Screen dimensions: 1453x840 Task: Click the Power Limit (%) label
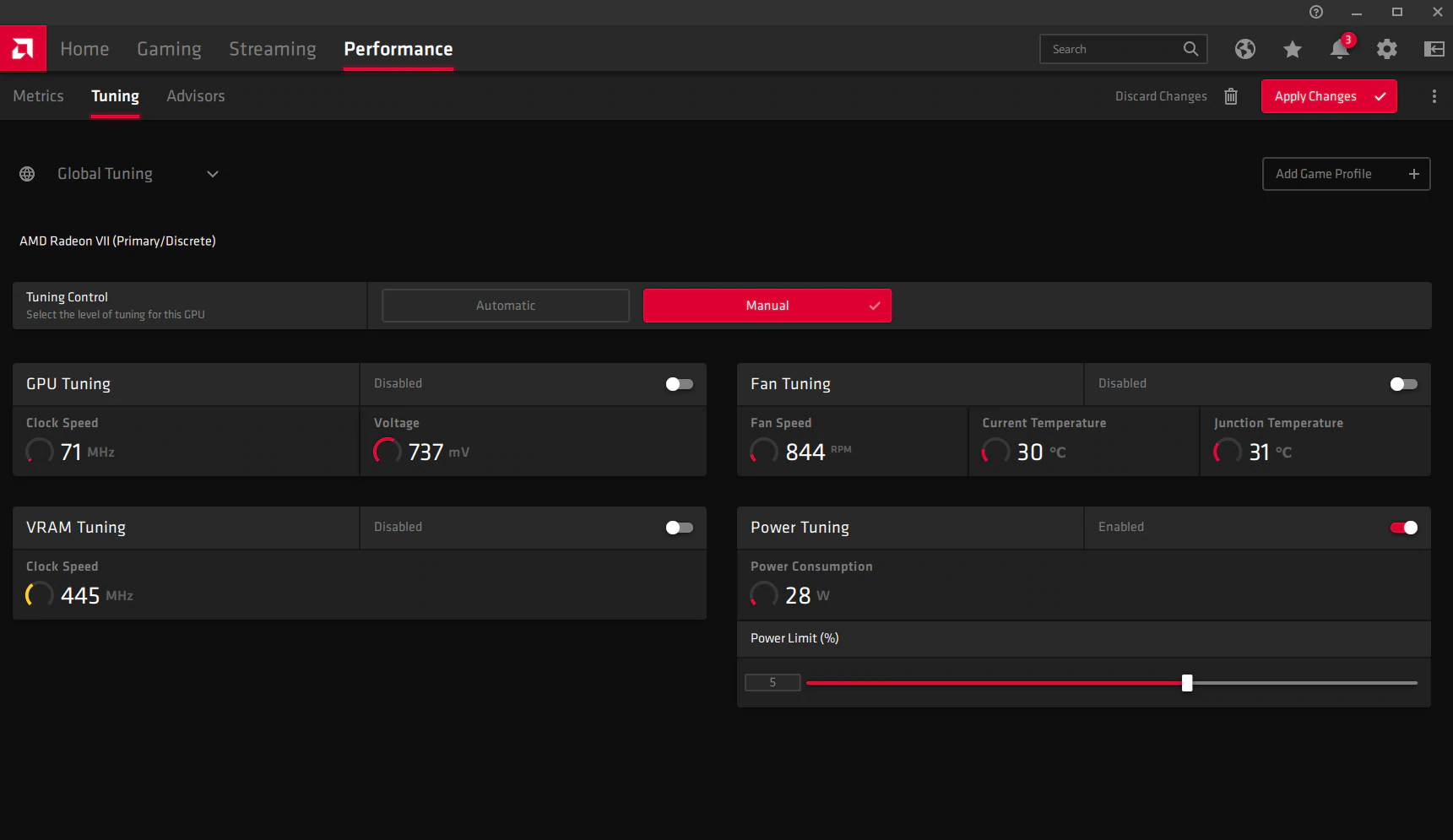pos(794,638)
